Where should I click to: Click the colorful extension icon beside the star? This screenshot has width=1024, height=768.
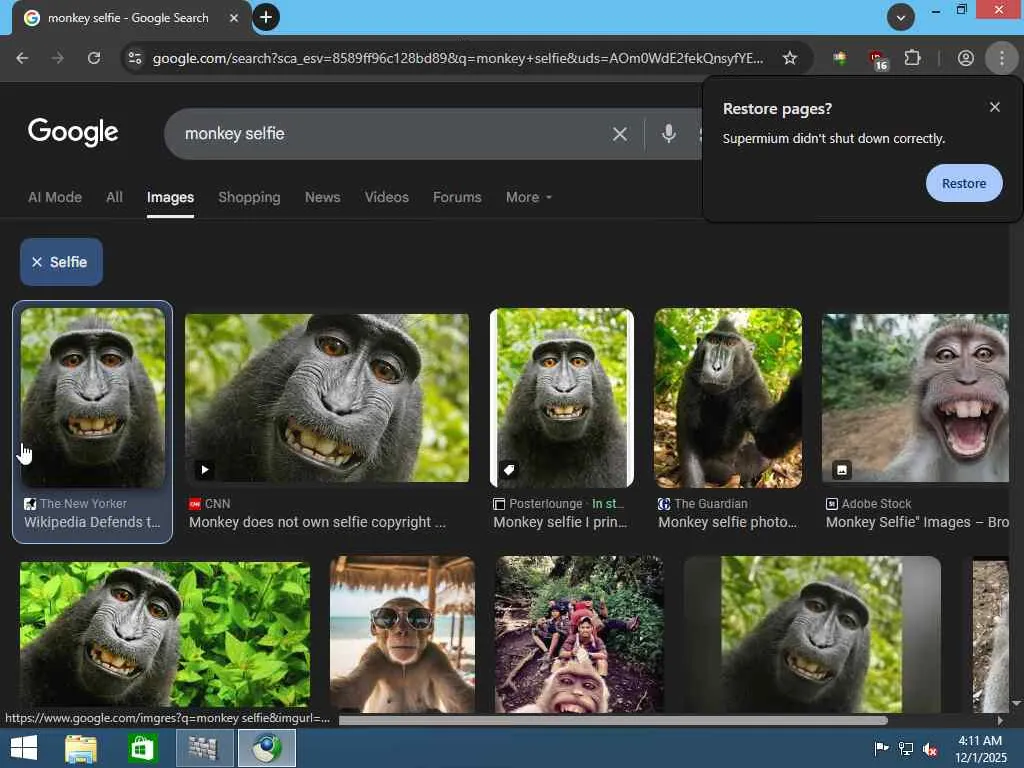pos(840,58)
